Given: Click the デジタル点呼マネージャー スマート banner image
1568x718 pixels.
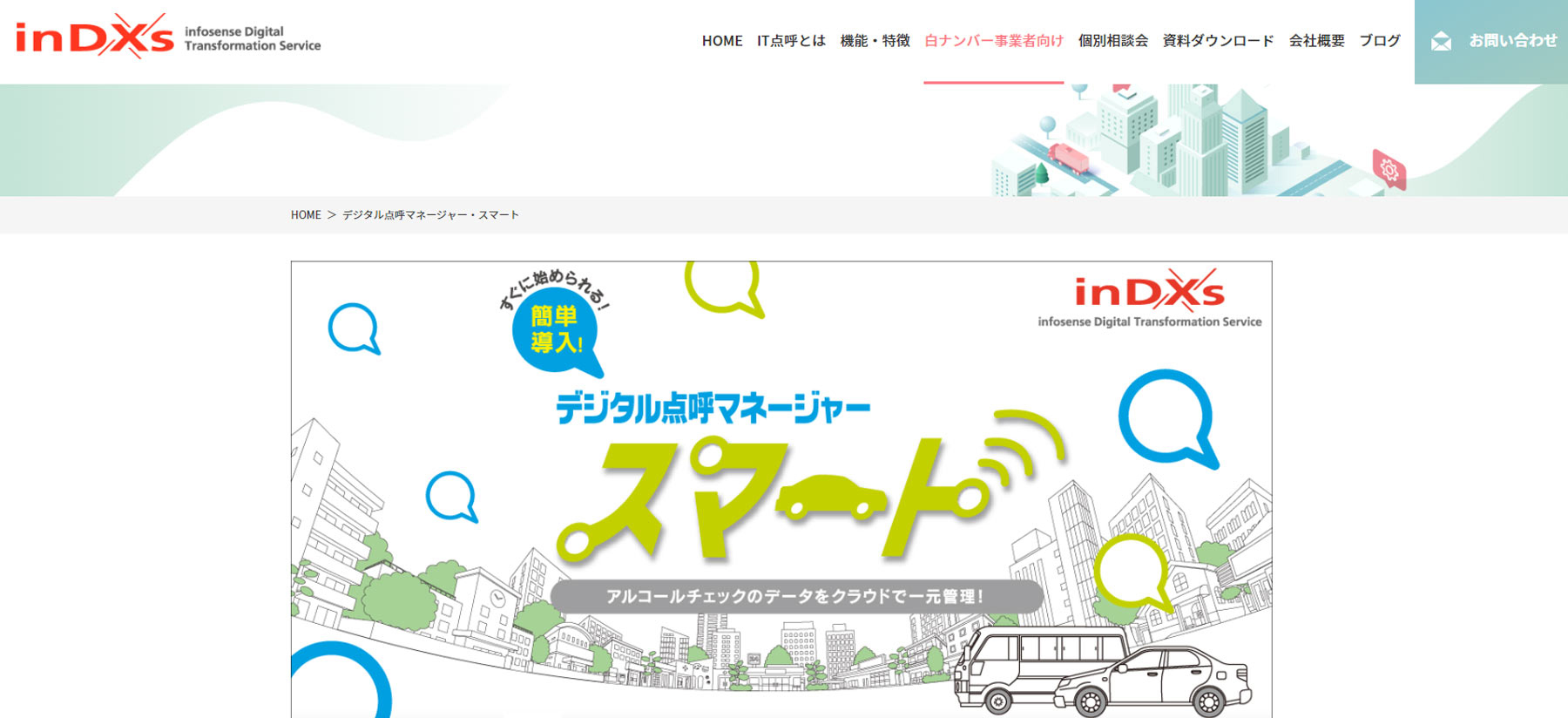Looking at the screenshot, I should point(781,489).
